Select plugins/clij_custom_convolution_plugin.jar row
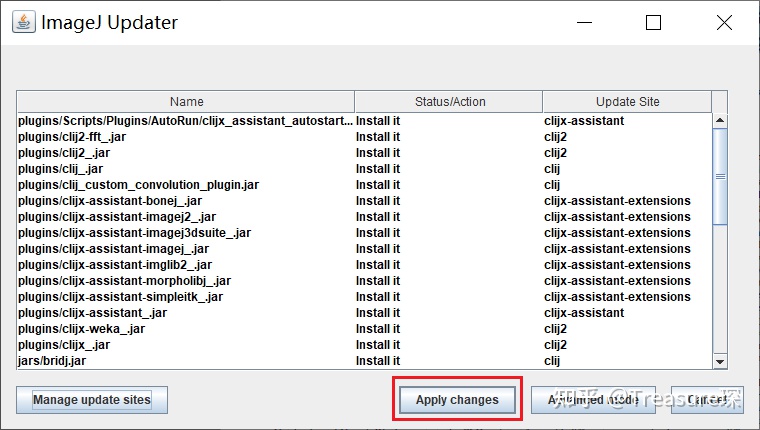760x430 pixels. 138,185
